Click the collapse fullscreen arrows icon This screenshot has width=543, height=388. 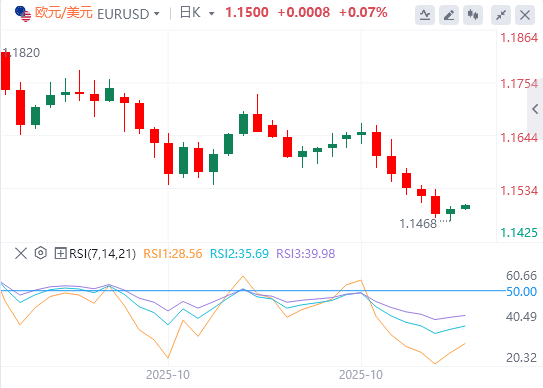click(501, 15)
